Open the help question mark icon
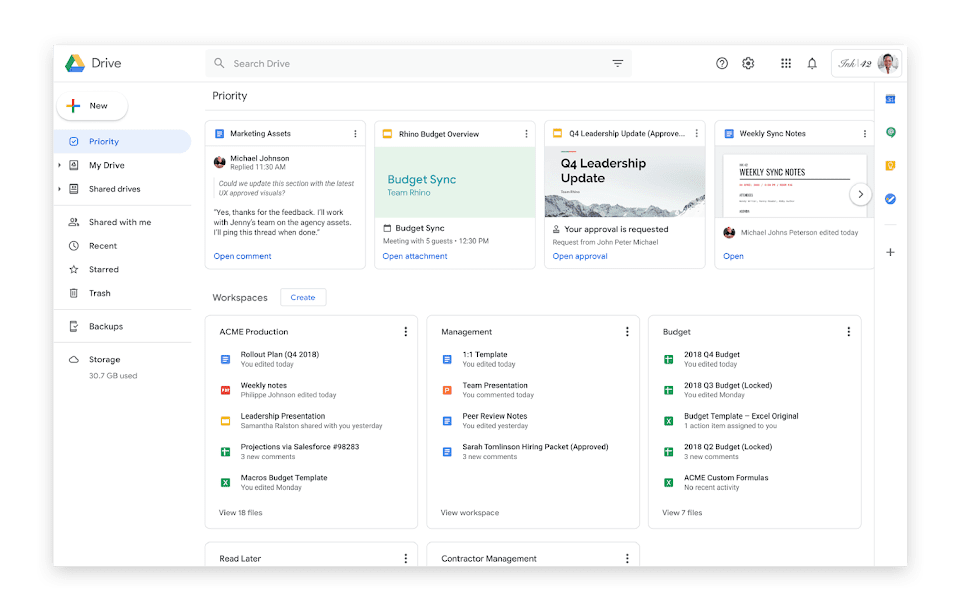 pos(722,63)
